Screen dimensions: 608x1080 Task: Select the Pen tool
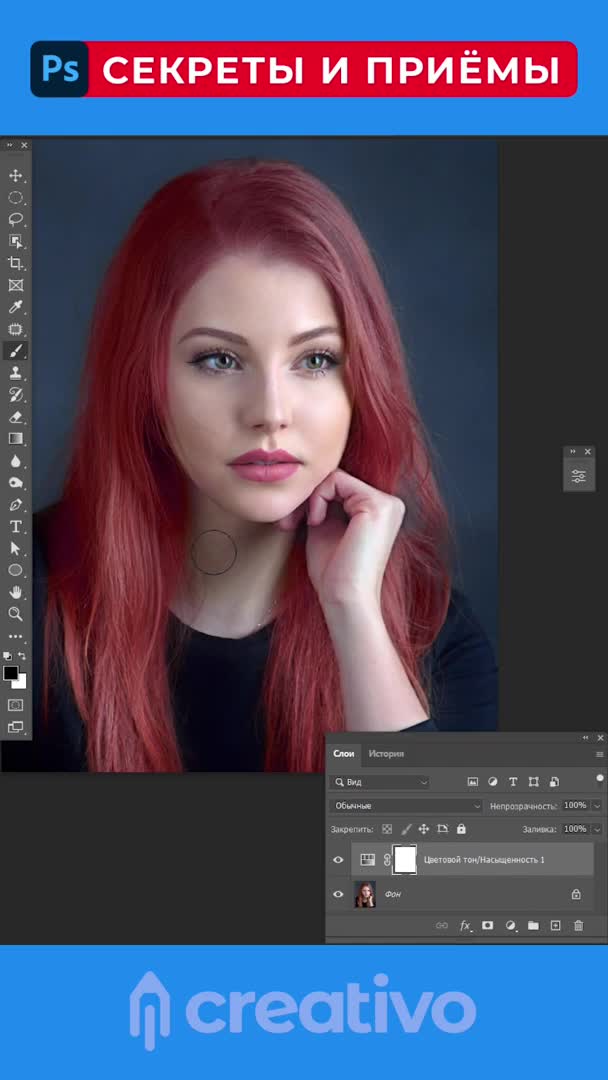pyautogui.click(x=16, y=505)
